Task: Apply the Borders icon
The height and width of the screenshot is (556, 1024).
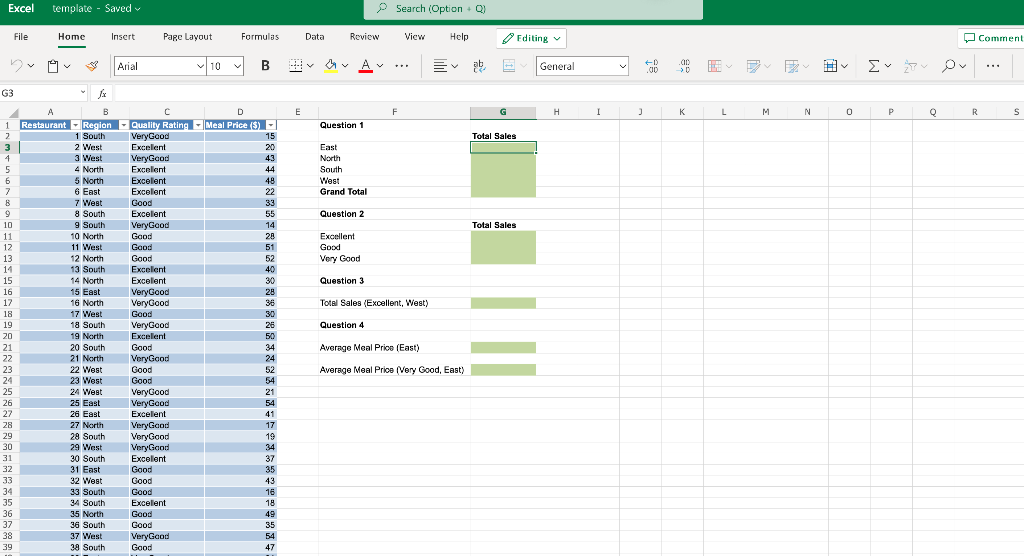Action: pyautogui.click(x=295, y=66)
